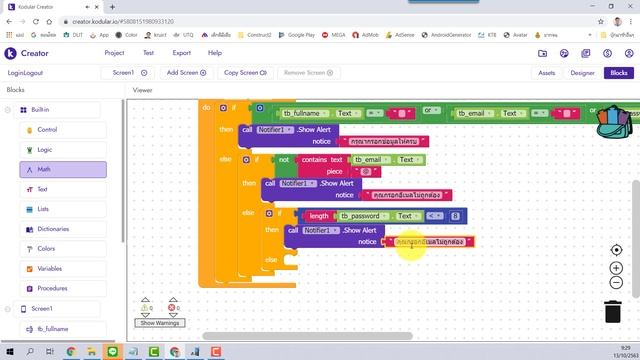Collapse the Built-in category tree
The image size is (640, 360).
[x=8, y=110]
